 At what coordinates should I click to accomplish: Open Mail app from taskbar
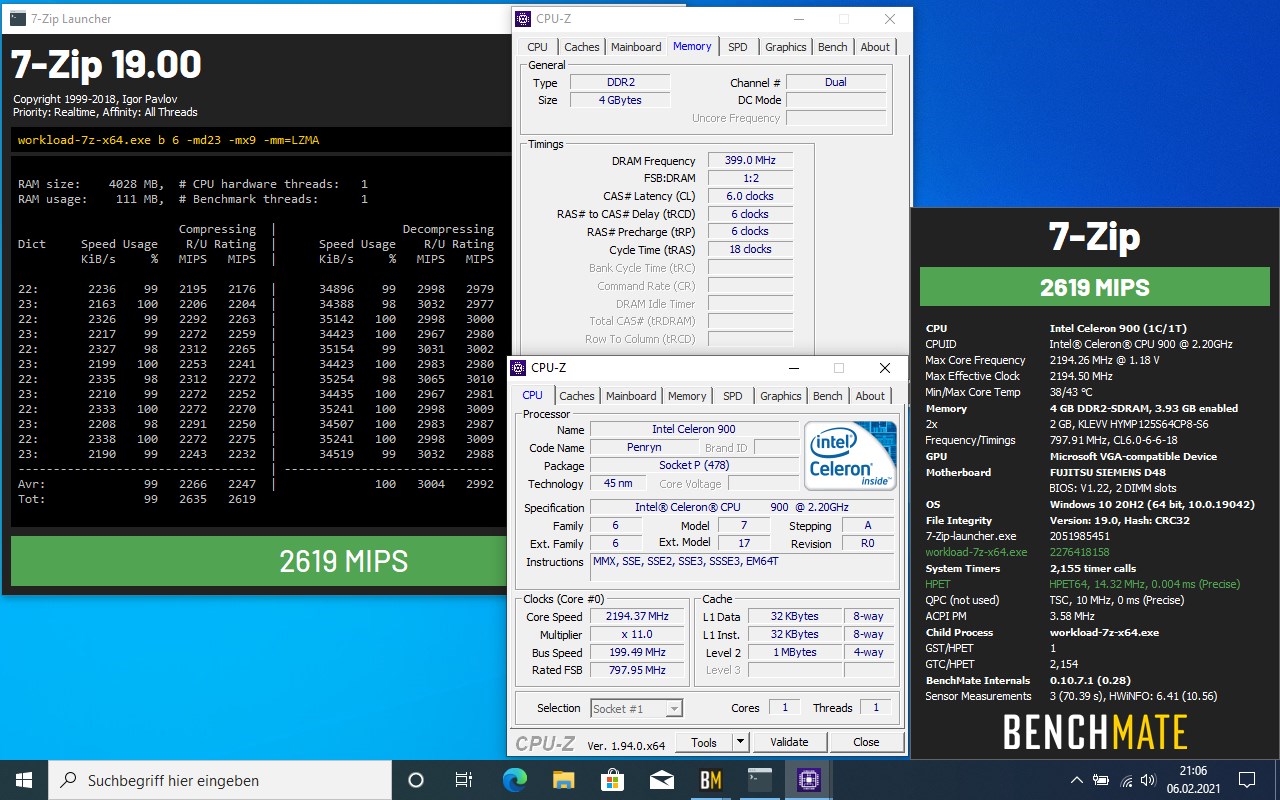point(661,780)
